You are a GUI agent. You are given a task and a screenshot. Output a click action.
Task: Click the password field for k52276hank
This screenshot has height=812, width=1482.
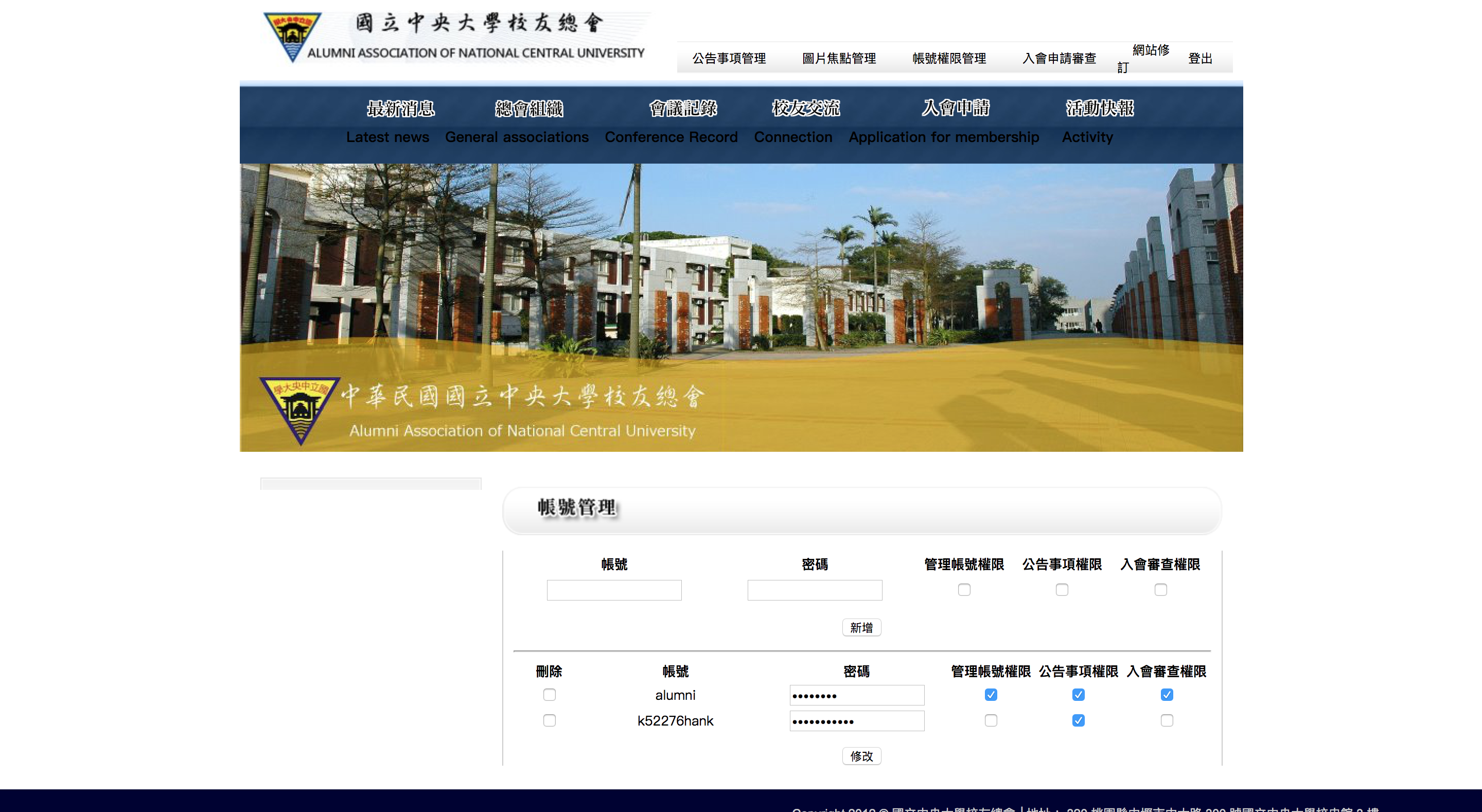coord(857,721)
